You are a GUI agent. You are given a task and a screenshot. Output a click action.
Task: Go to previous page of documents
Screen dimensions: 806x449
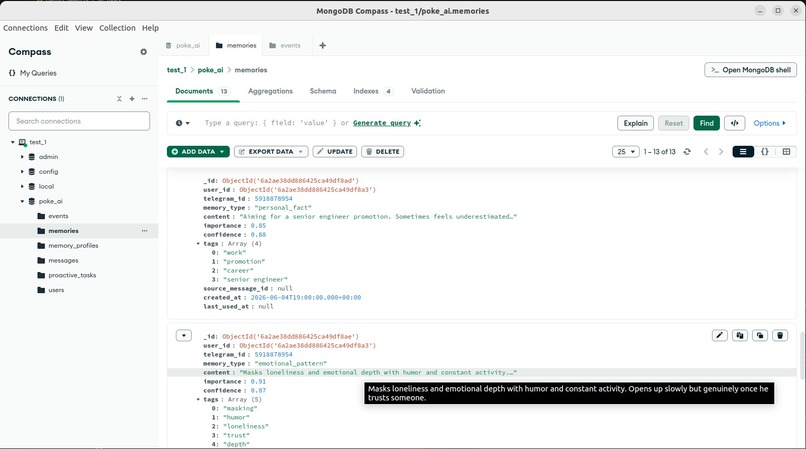(706, 152)
